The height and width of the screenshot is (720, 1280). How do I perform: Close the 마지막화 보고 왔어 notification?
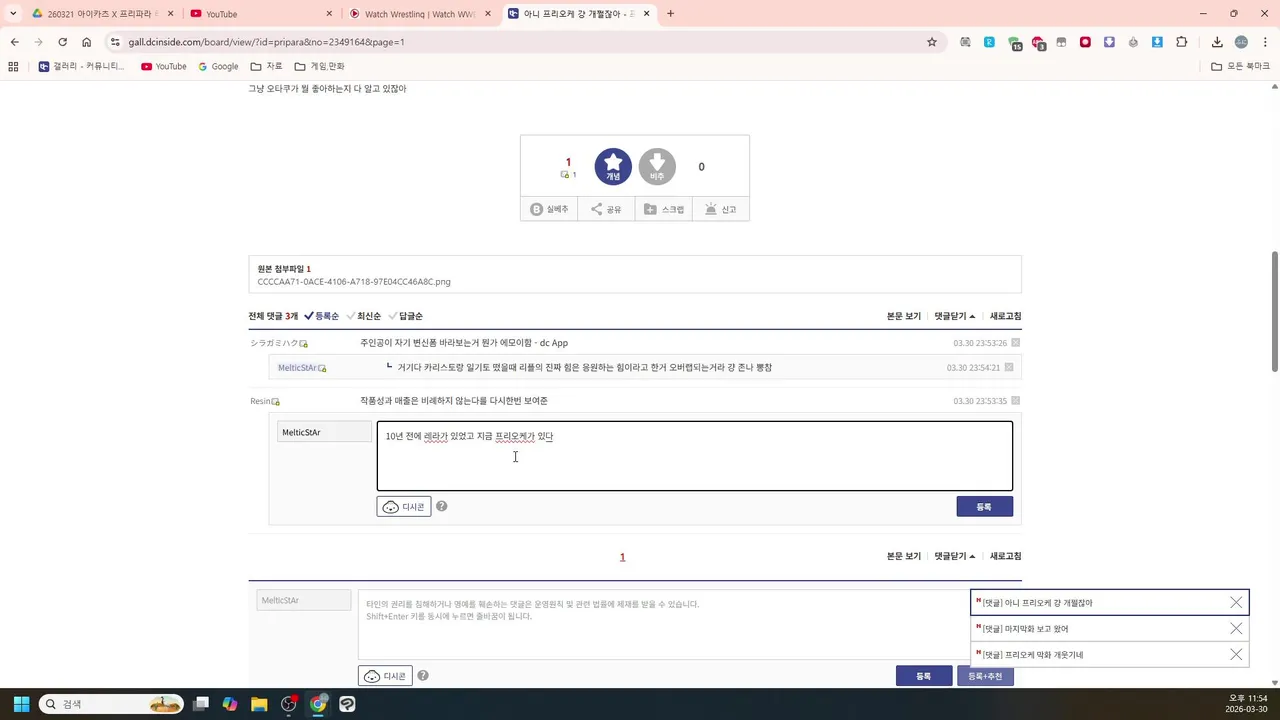pos(1236,629)
